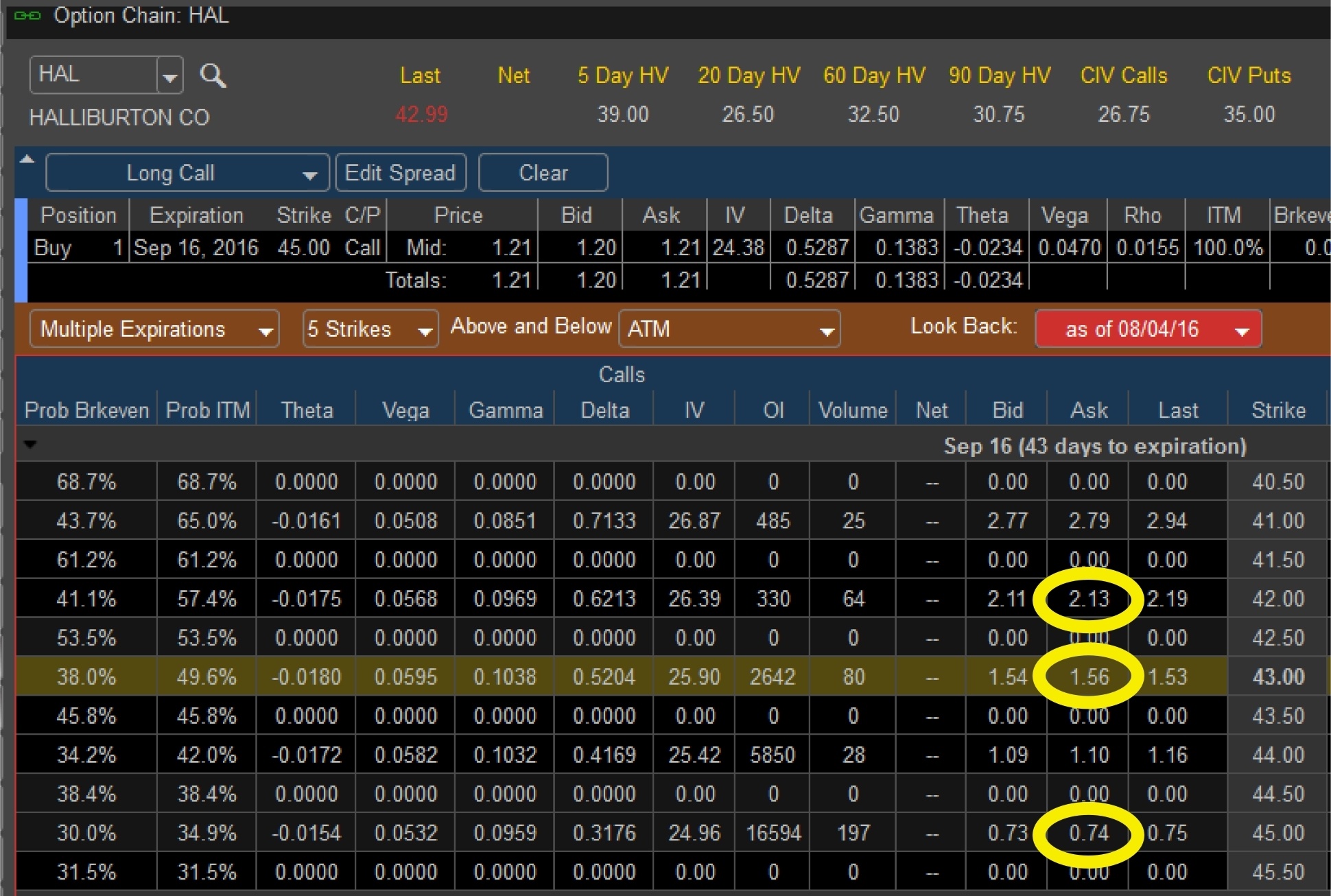Collapse the spread panel with the up triangle
Image resolution: width=1331 pixels, height=896 pixels.
pos(27,159)
